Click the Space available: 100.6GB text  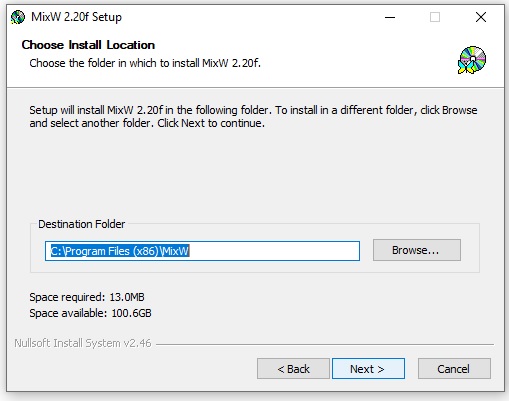click(90, 313)
